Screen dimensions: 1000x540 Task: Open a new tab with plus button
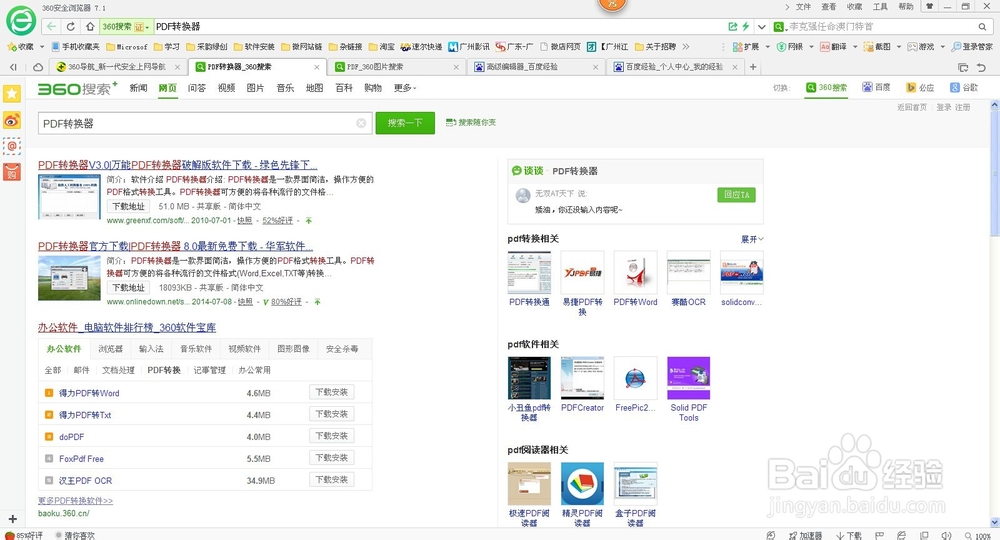[753, 67]
